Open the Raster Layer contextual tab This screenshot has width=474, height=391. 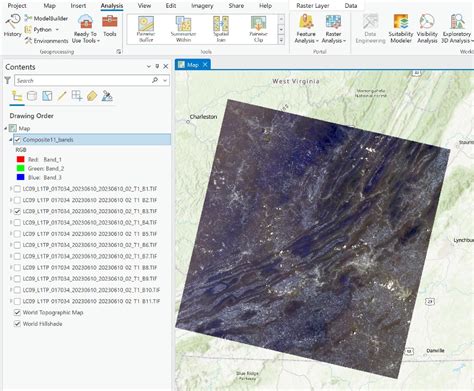pos(313,6)
